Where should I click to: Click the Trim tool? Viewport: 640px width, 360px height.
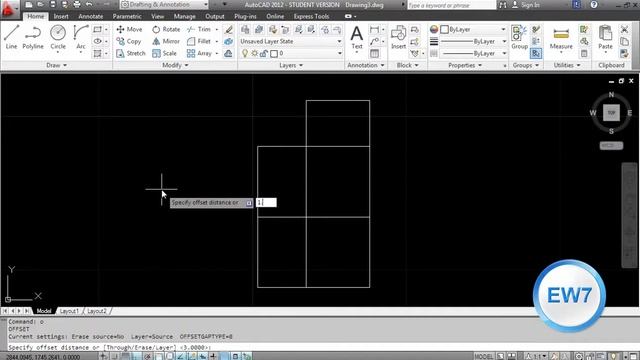(199, 29)
